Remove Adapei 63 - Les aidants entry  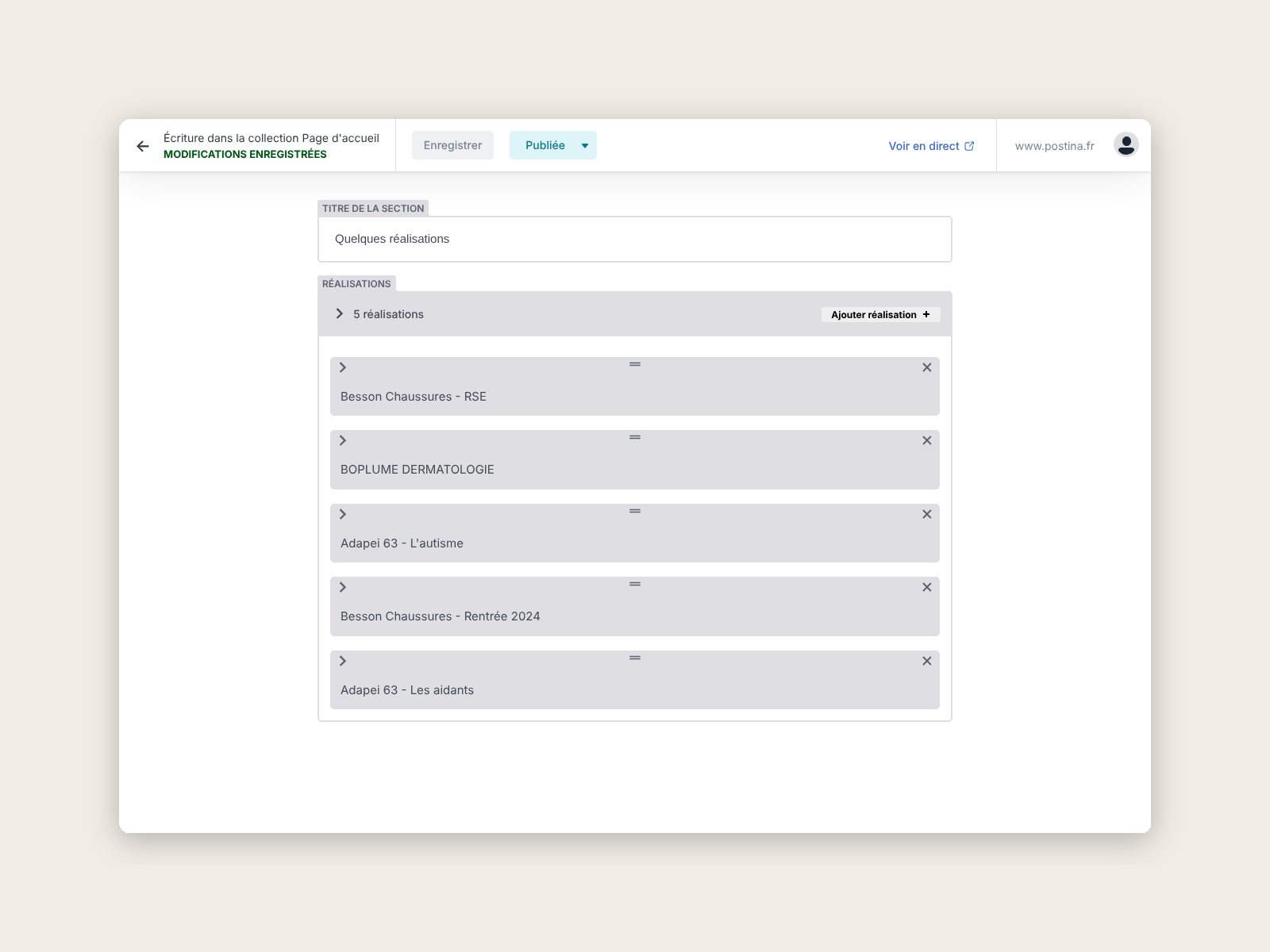[926, 661]
